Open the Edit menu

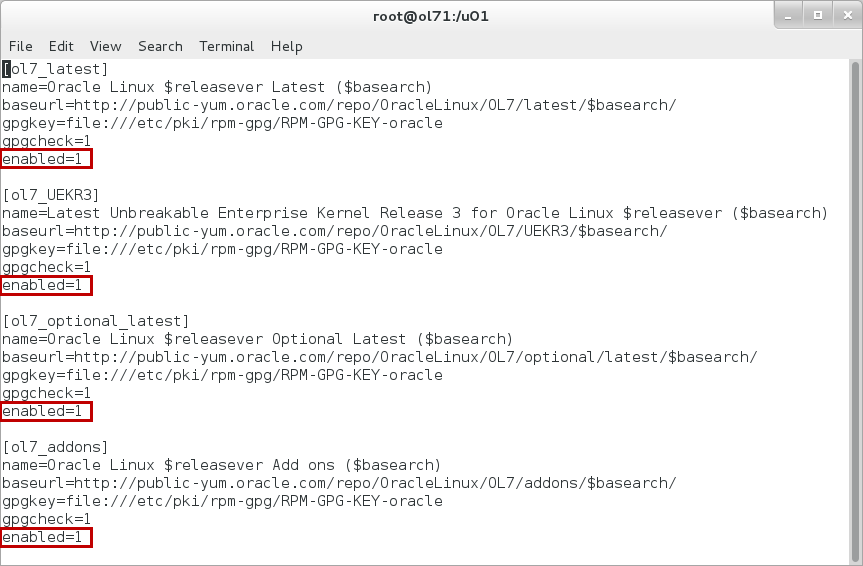point(61,46)
